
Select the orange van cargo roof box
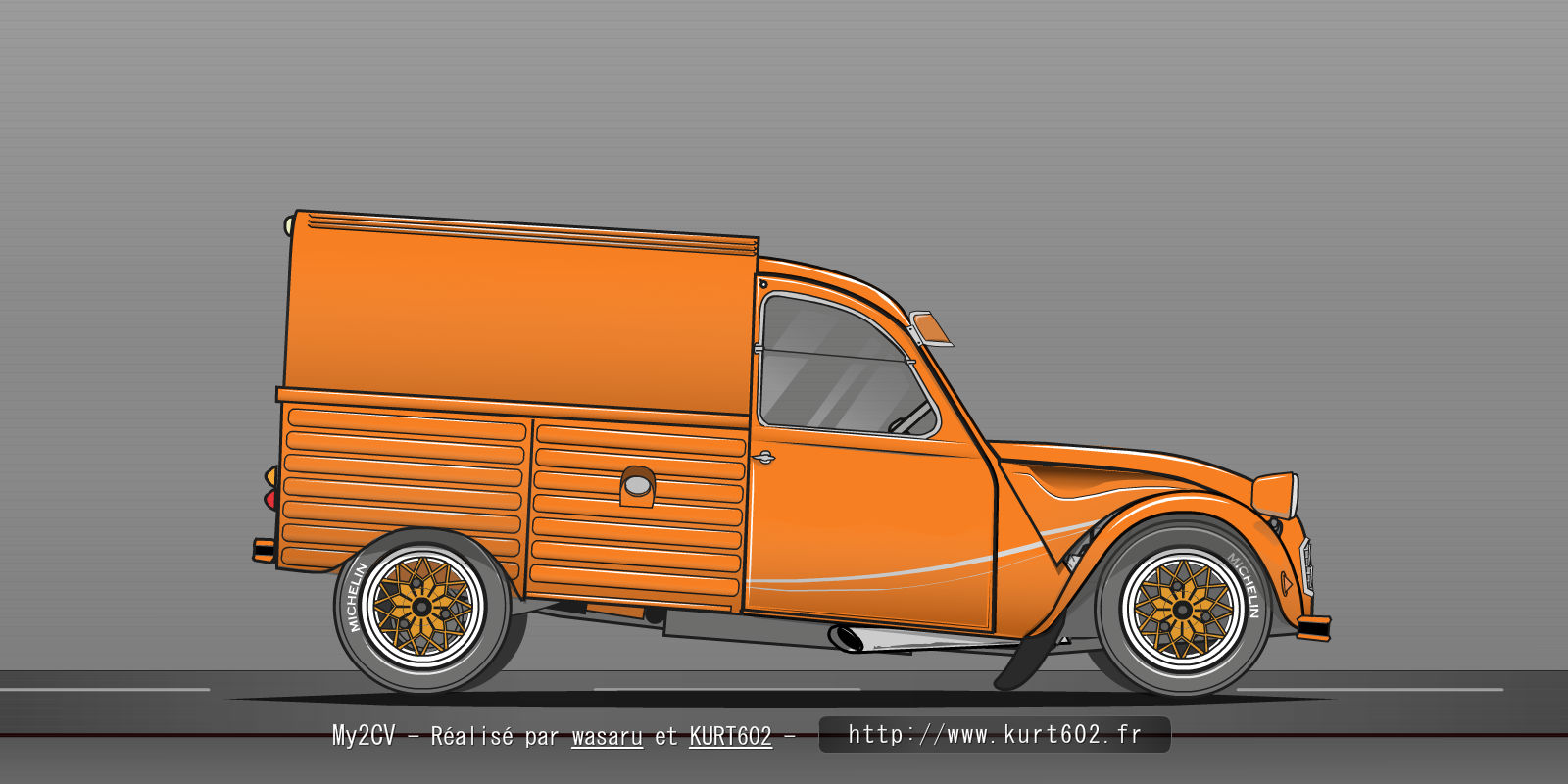[519, 314]
